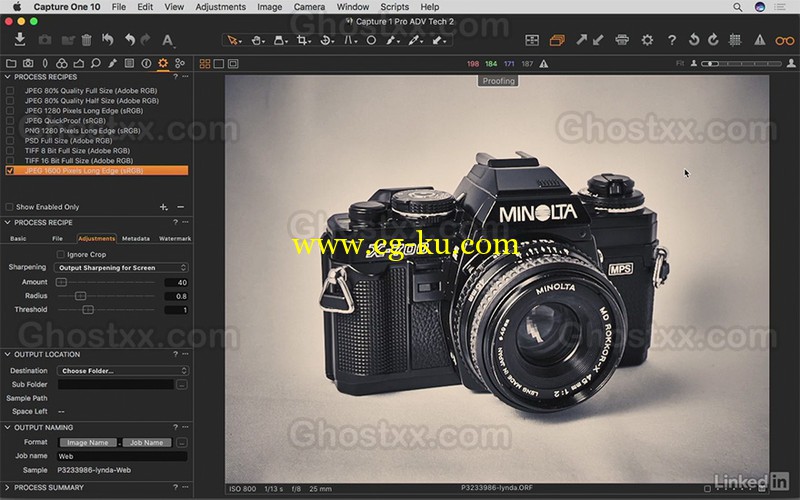Click the orange Edit all selected variants icon

(x=557, y=40)
